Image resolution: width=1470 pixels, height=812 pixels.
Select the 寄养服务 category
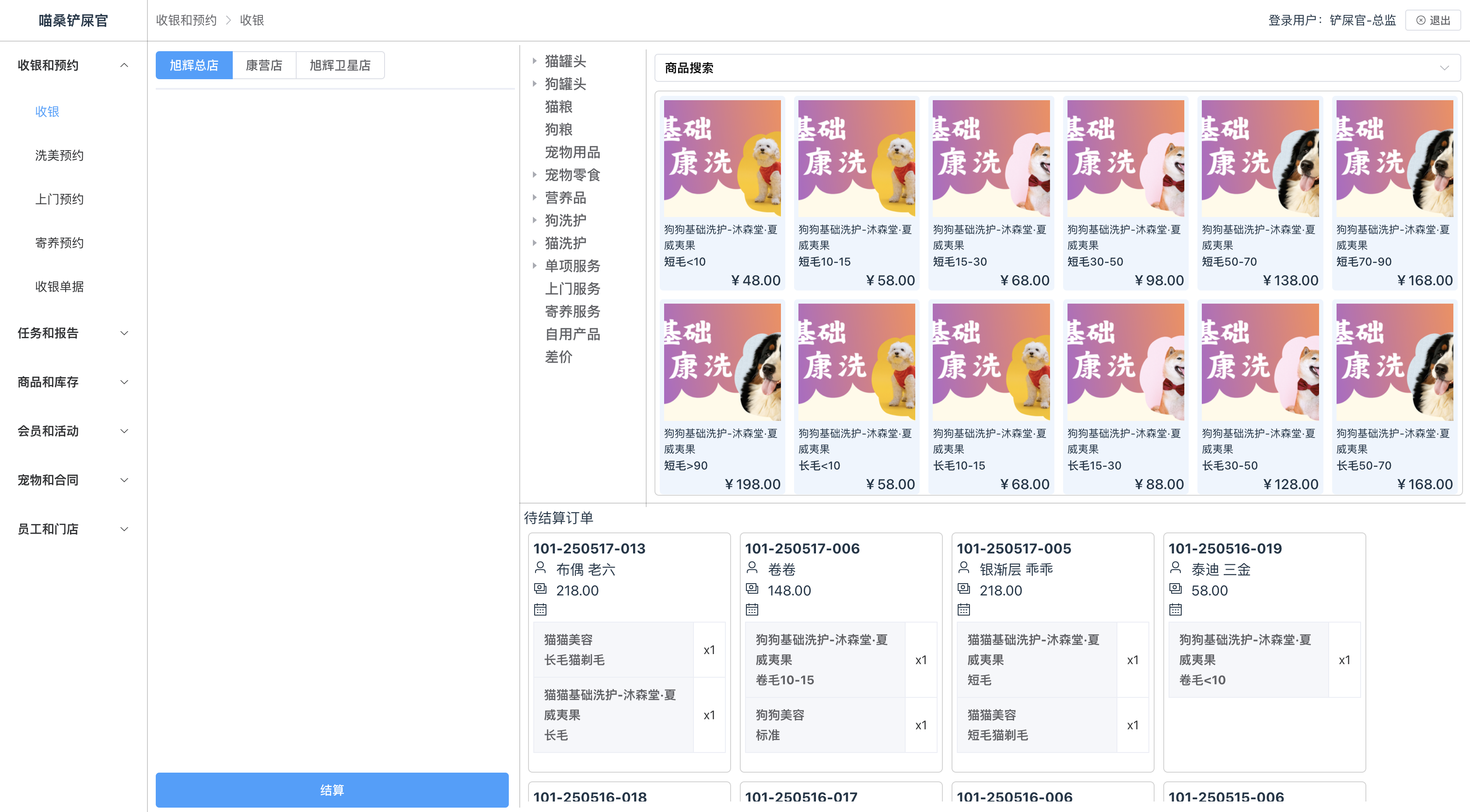point(572,311)
